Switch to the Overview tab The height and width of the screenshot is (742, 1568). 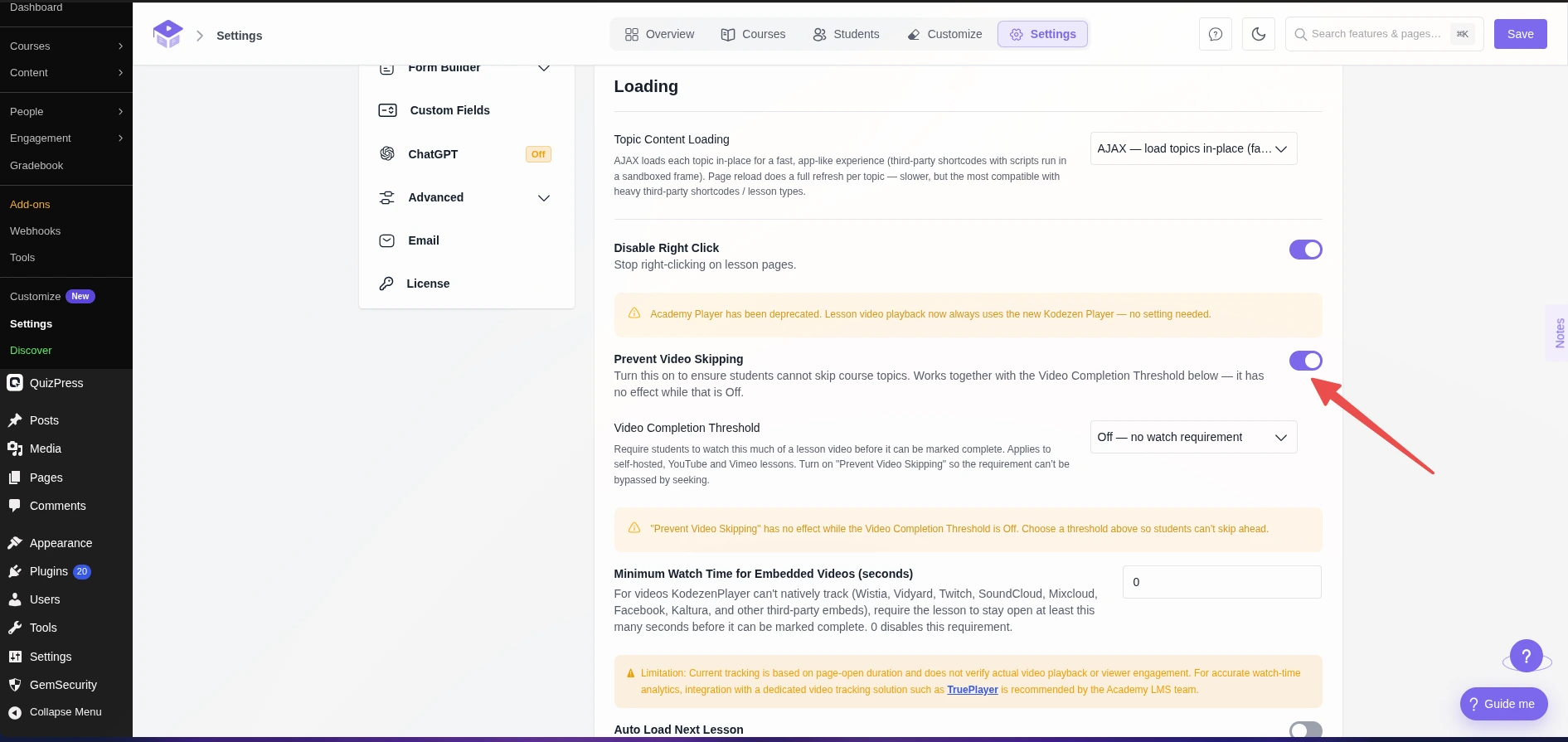coord(659,34)
